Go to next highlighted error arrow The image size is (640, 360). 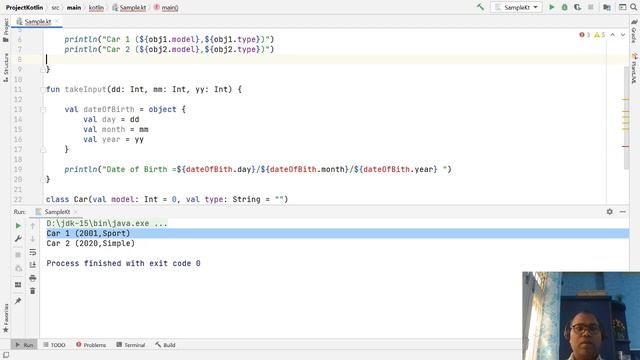click(623, 35)
